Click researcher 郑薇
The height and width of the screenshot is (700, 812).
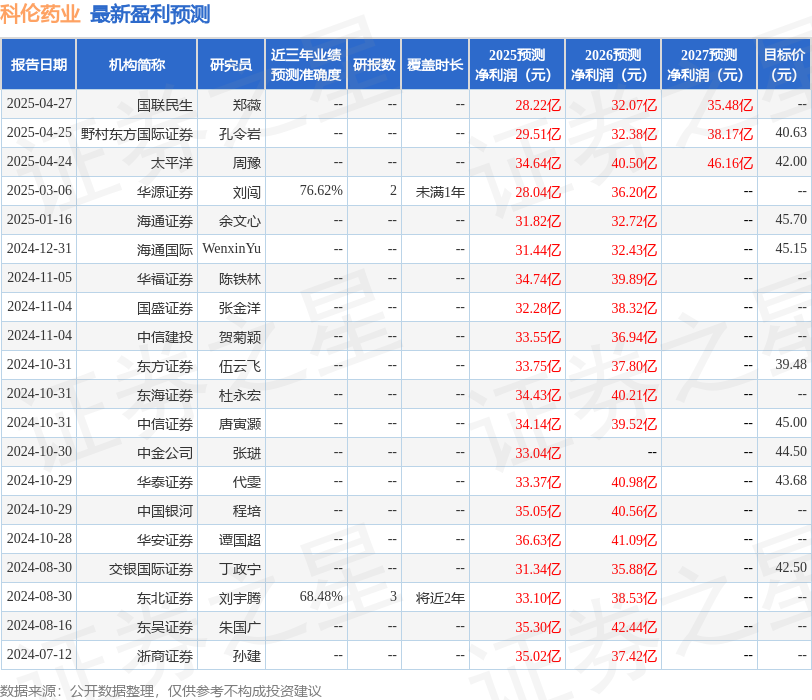pyautogui.click(x=247, y=105)
